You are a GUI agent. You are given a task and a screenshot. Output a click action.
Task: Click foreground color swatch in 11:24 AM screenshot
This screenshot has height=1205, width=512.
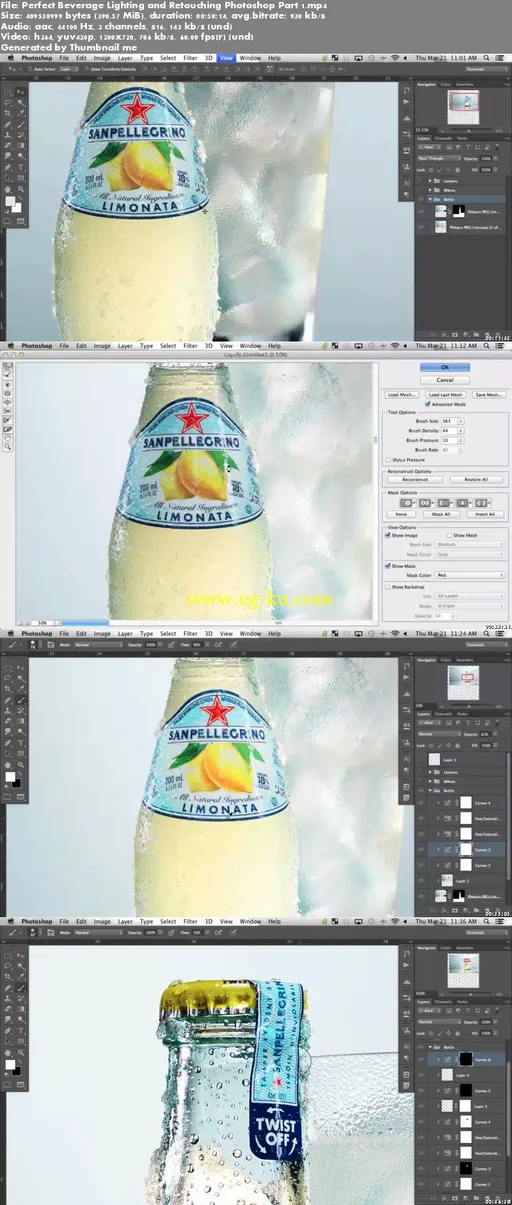click(10, 776)
